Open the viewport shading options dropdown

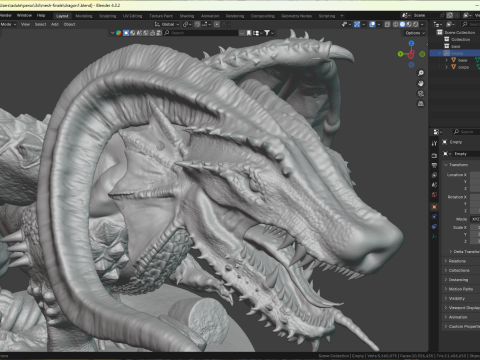[x=422, y=24]
